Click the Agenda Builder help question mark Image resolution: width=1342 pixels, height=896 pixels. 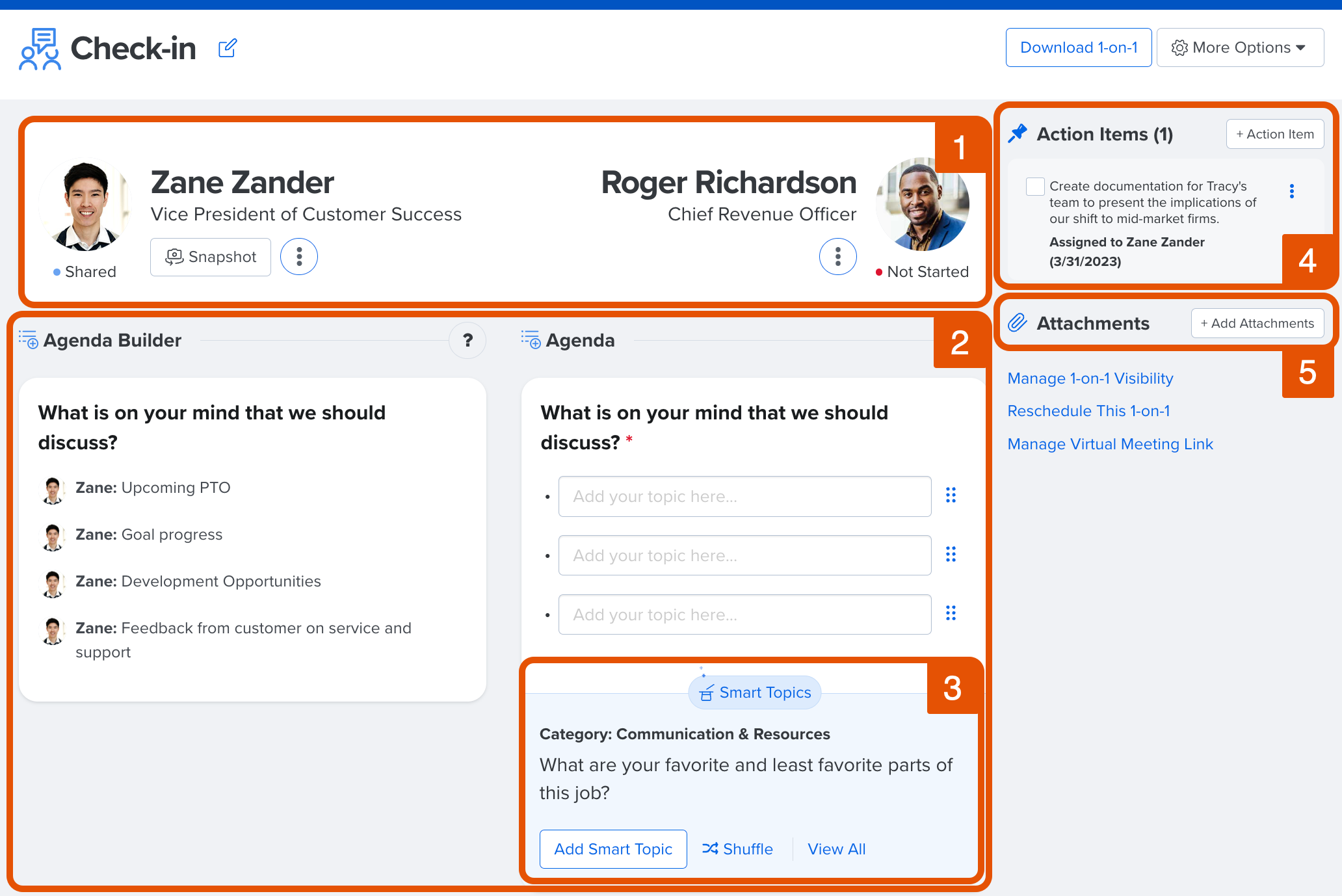(467, 340)
